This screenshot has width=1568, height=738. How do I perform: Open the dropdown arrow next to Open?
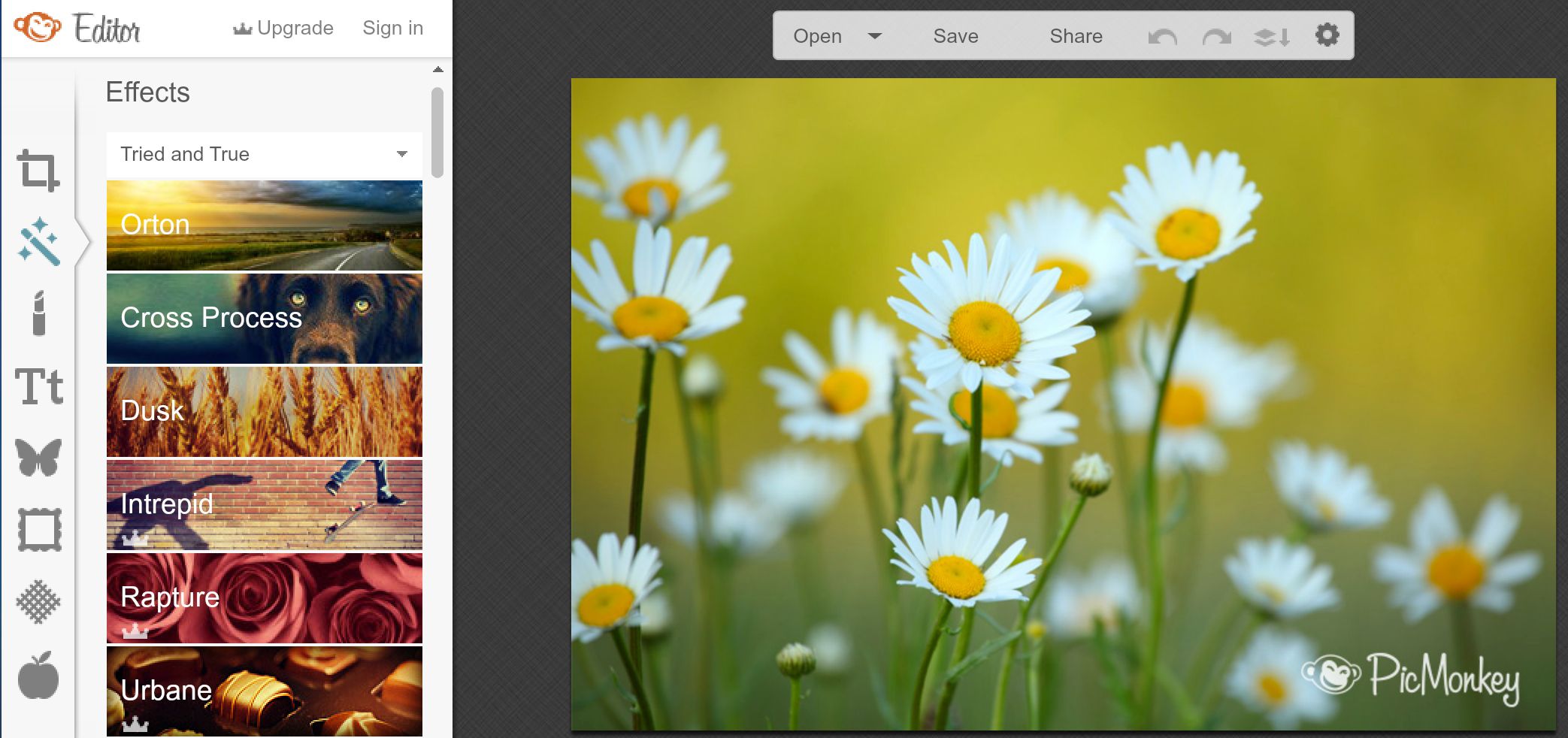(x=875, y=35)
